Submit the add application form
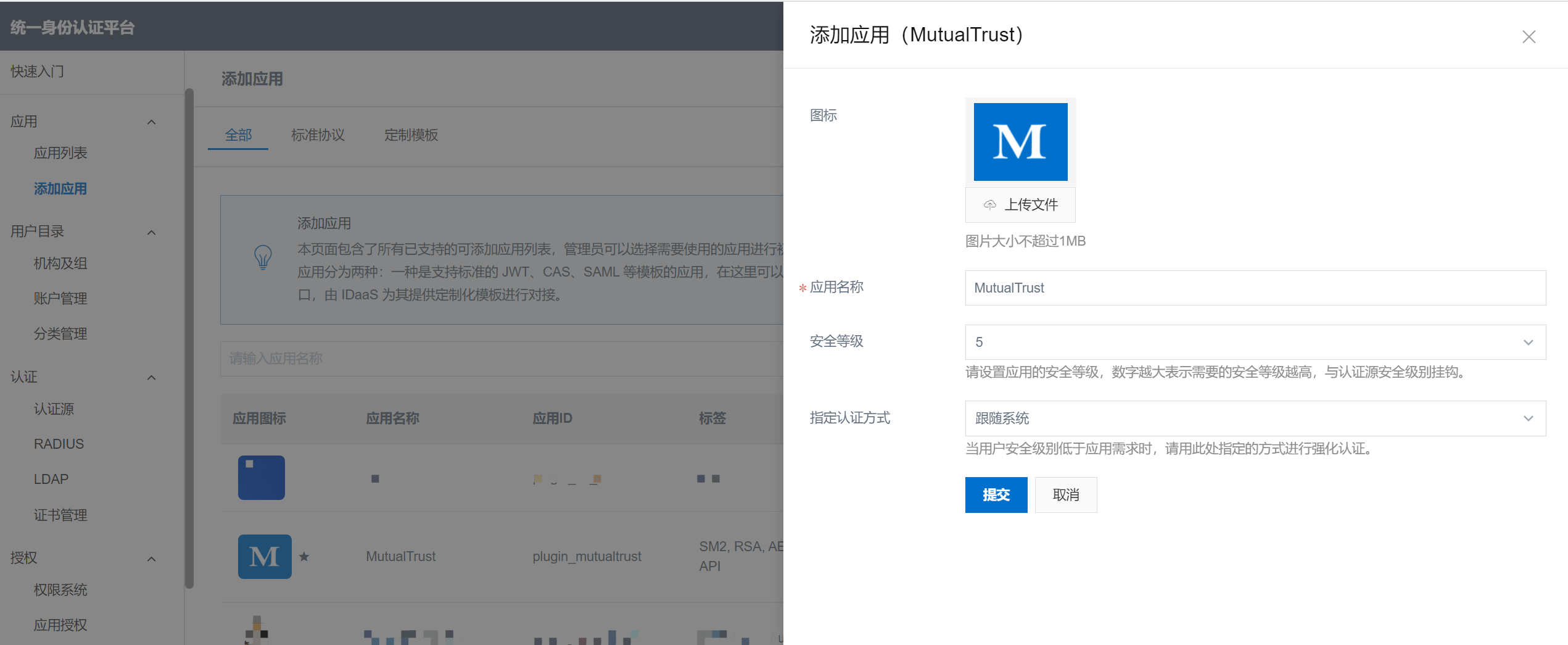1568x645 pixels. point(996,495)
